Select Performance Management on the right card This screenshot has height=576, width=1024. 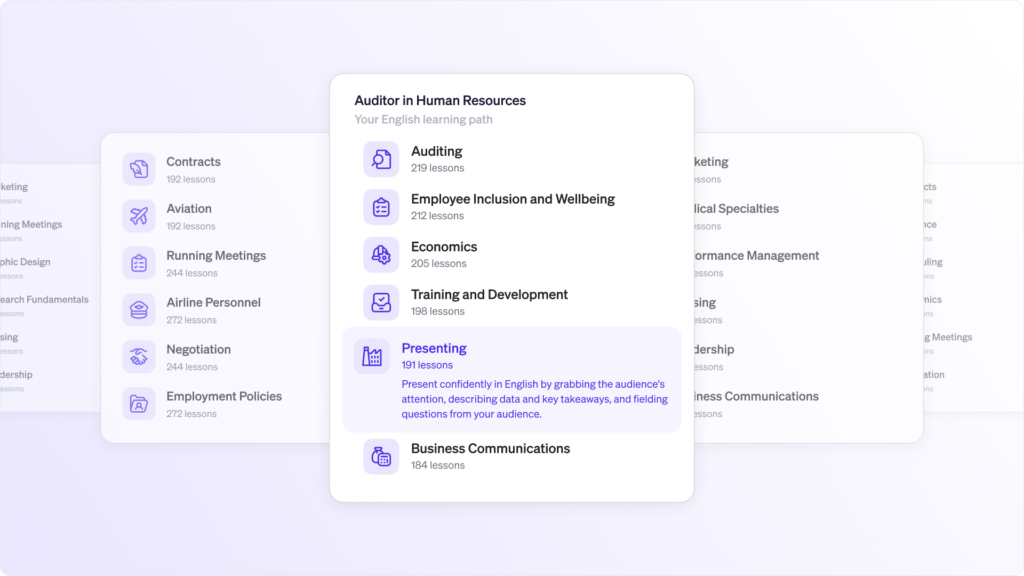(x=756, y=256)
